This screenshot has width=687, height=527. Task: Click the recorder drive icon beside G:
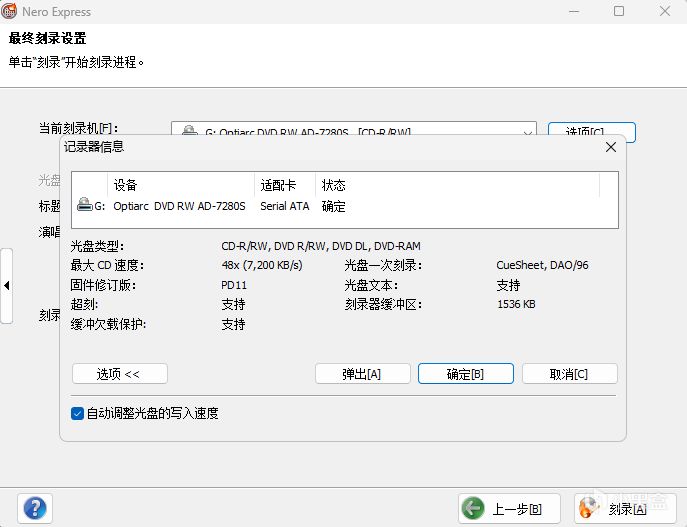tap(85, 205)
